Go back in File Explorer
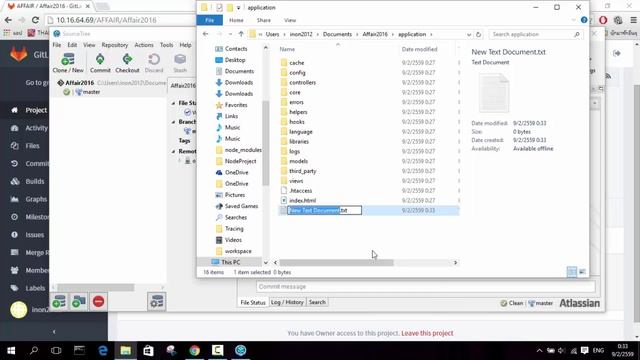This screenshot has width=640, height=360. click(206, 34)
